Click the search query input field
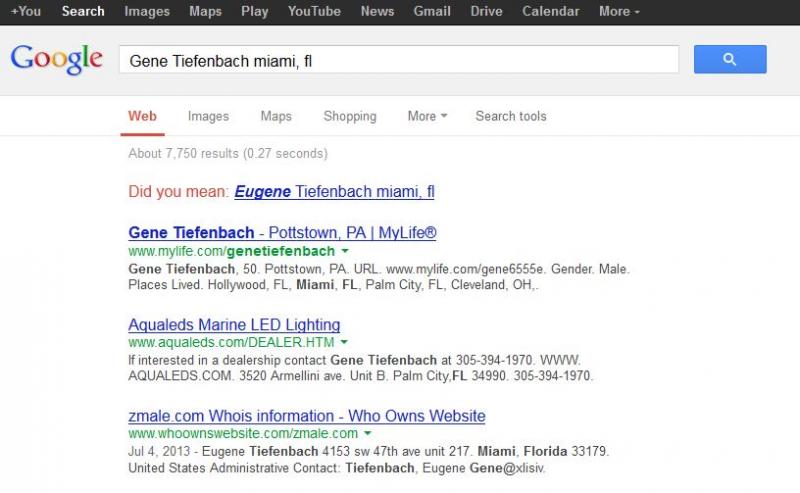The width and height of the screenshot is (800, 493). pos(399,60)
